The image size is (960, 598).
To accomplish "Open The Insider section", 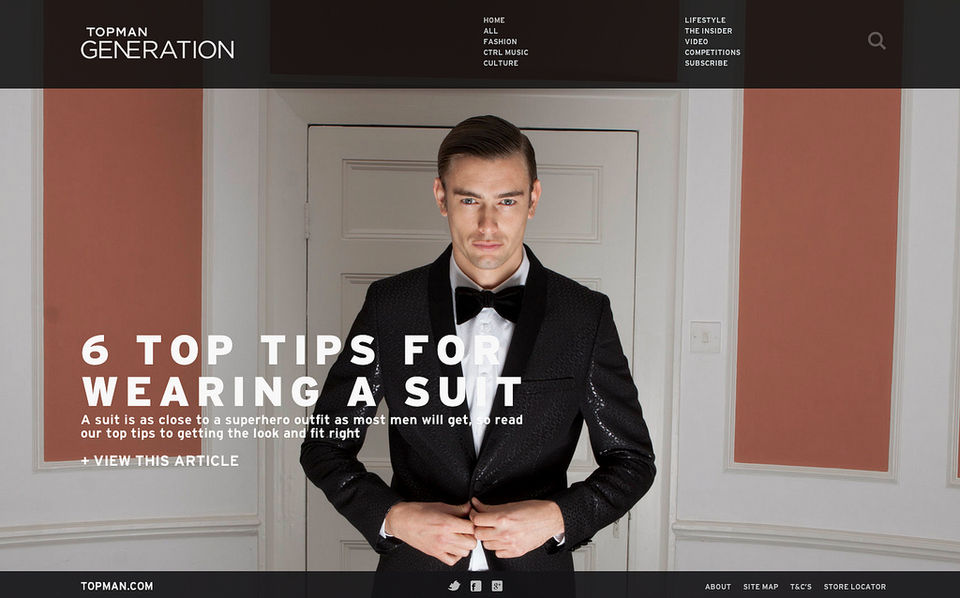I will (x=708, y=31).
